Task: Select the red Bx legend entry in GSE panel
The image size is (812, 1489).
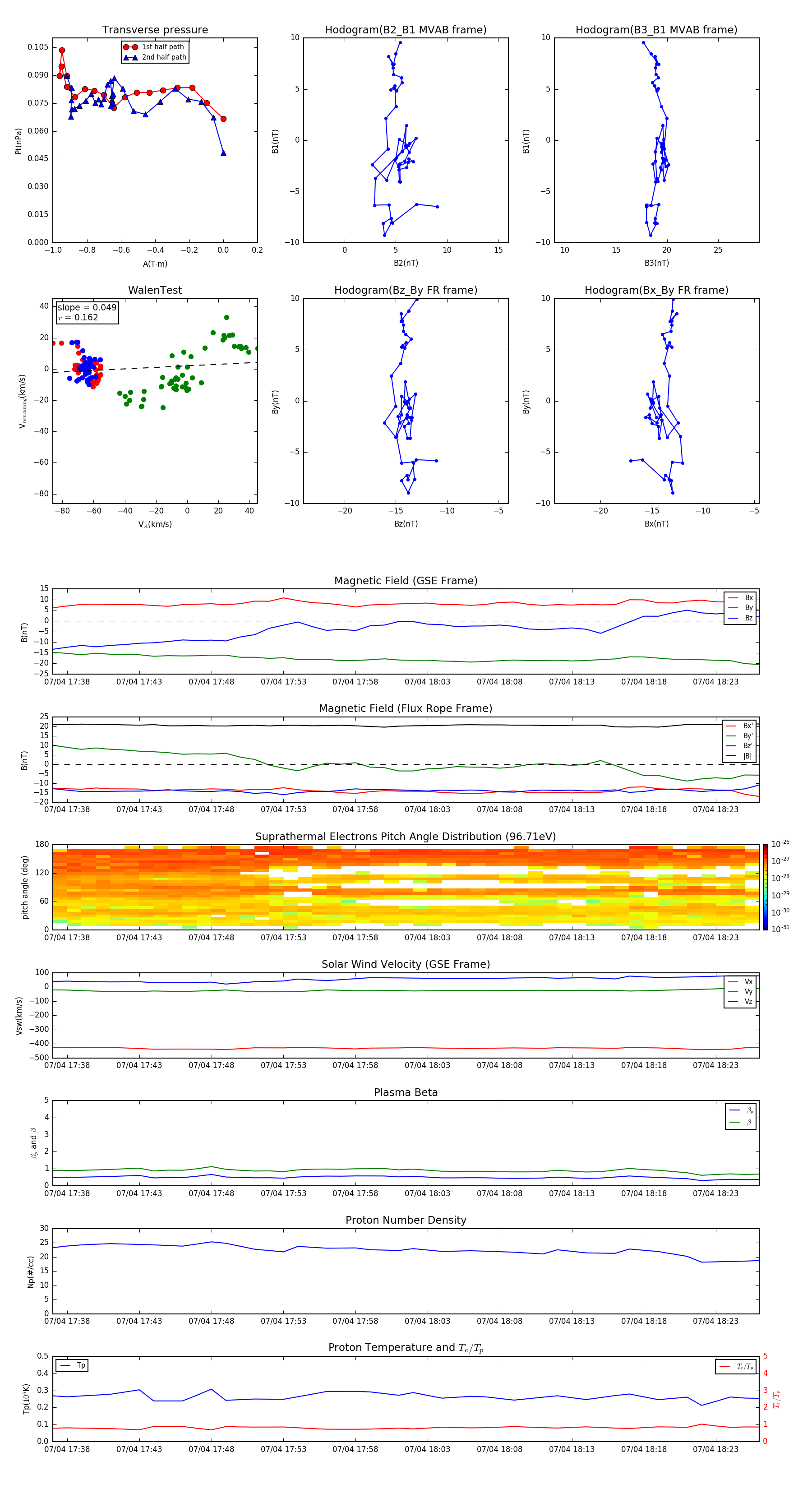Action: point(740,598)
